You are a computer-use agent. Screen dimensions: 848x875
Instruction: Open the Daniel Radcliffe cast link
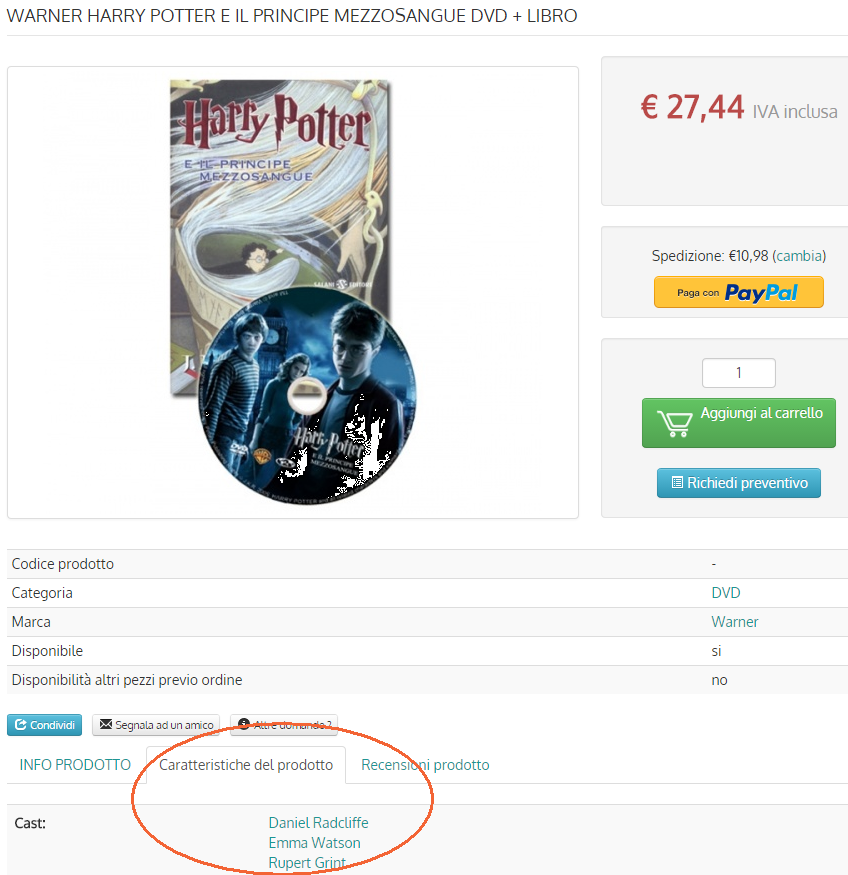319,823
